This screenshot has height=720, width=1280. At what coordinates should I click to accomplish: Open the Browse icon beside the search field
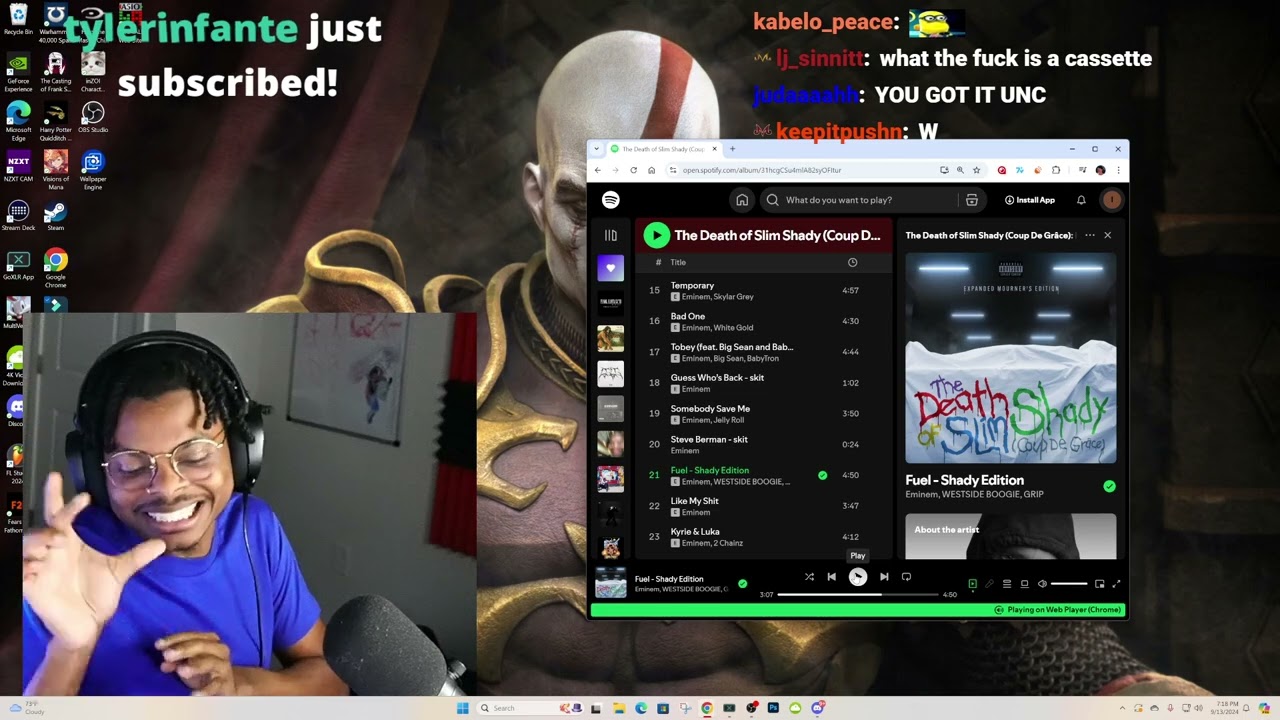[x=971, y=200]
